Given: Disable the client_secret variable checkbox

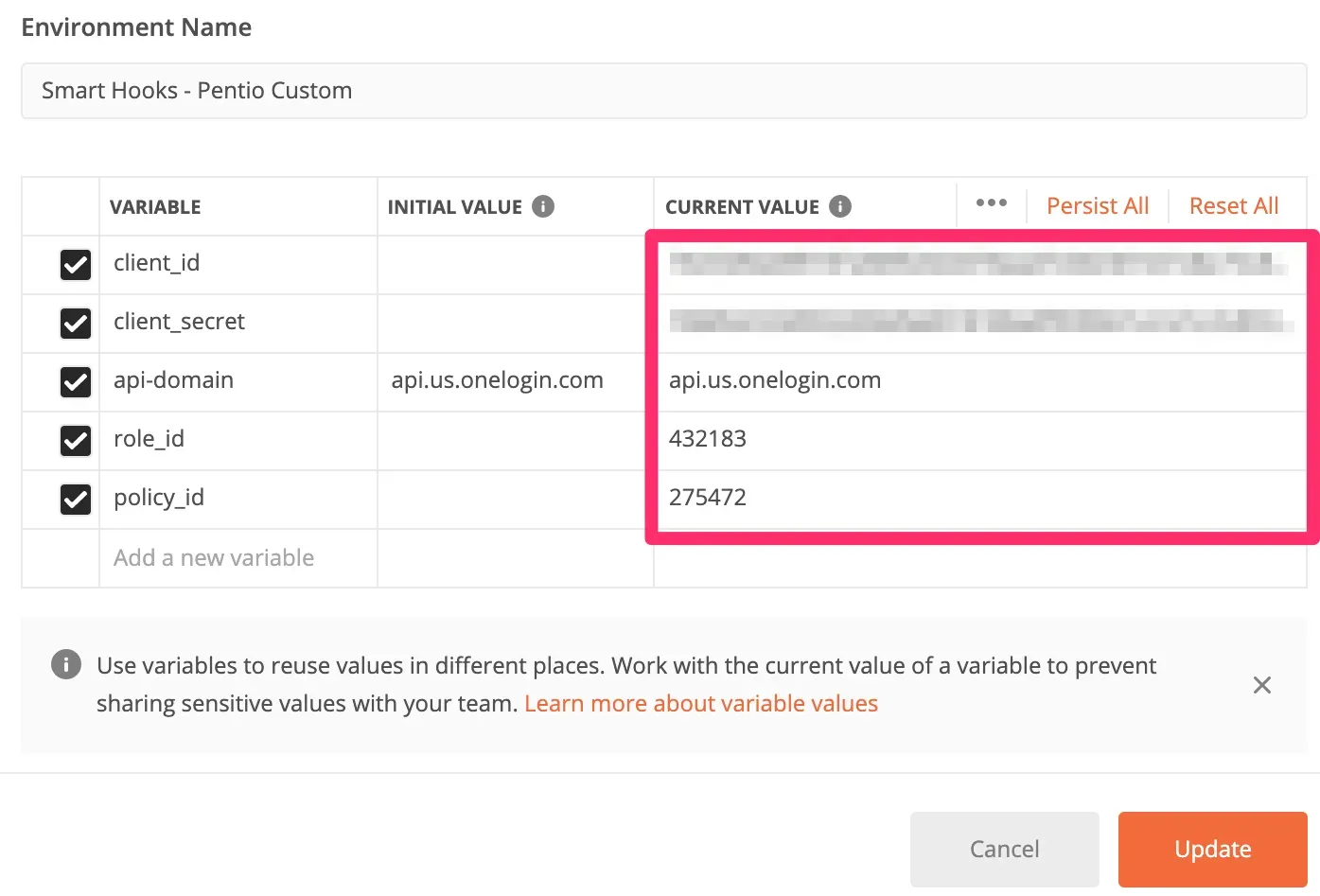Looking at the screenshot, I should tap(76, 323).
